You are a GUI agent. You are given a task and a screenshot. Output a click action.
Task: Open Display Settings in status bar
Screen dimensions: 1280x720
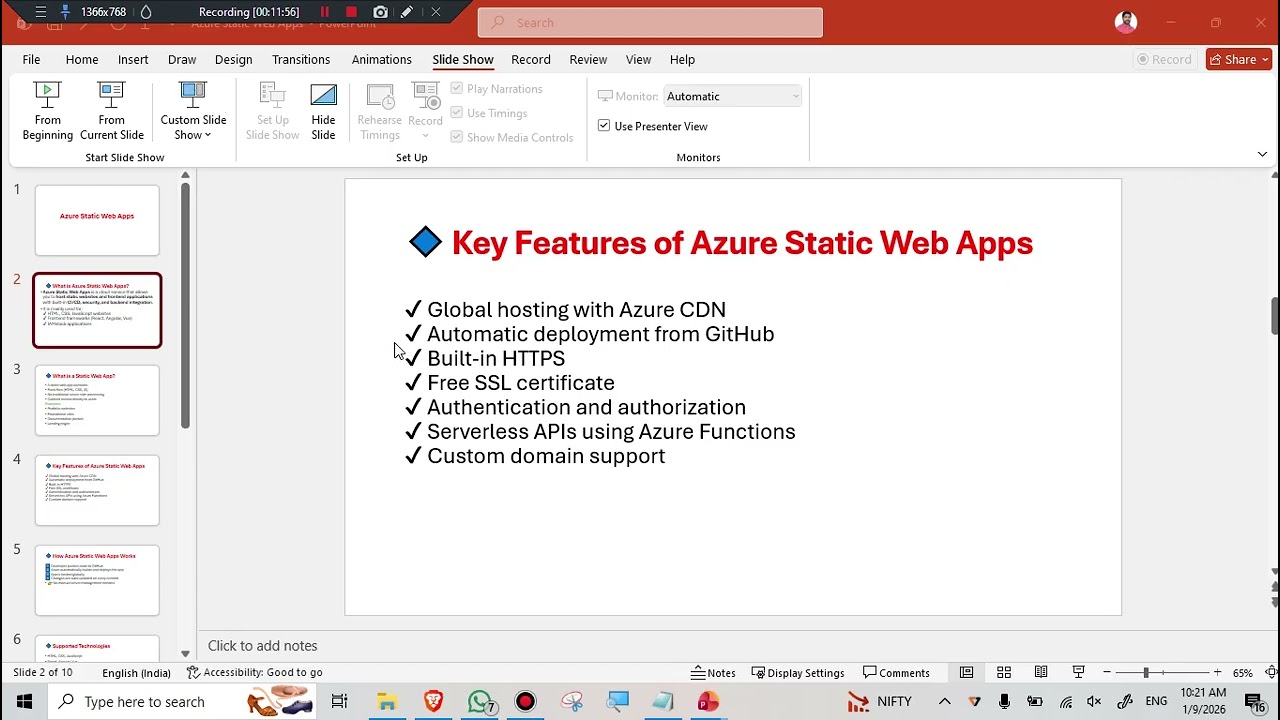tap(798, 673)
